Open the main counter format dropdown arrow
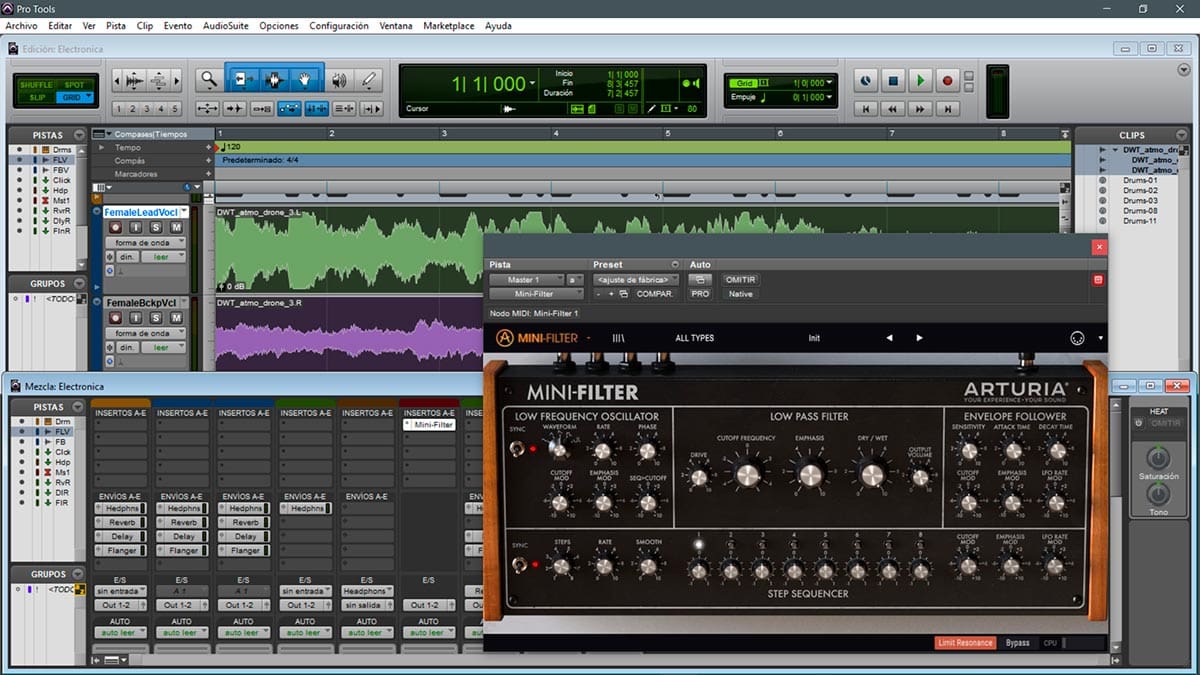Screen dimensions: 1200x675 point(533,83)
